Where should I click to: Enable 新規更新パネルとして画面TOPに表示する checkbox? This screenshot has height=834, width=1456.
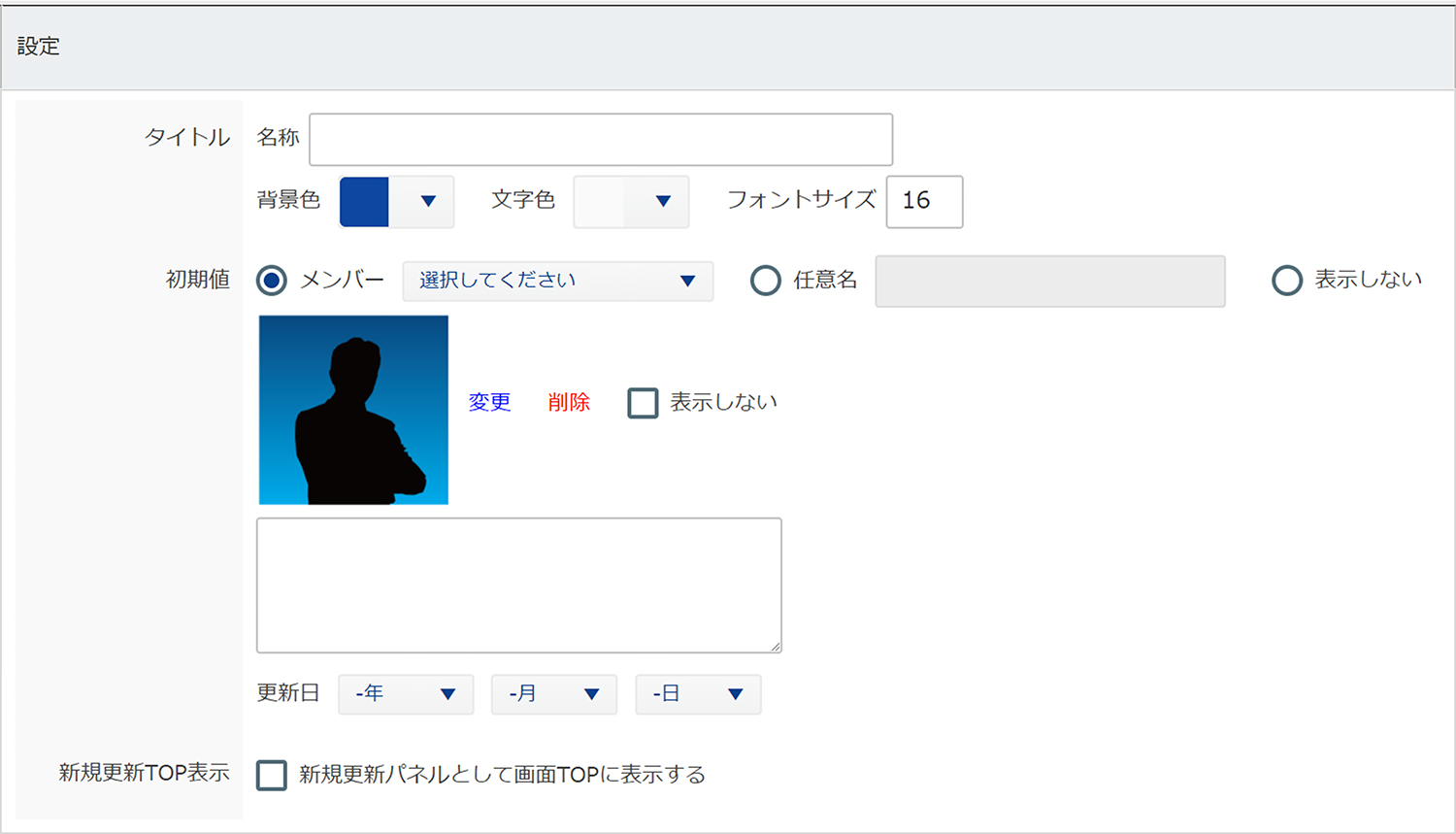pos(272,775)
